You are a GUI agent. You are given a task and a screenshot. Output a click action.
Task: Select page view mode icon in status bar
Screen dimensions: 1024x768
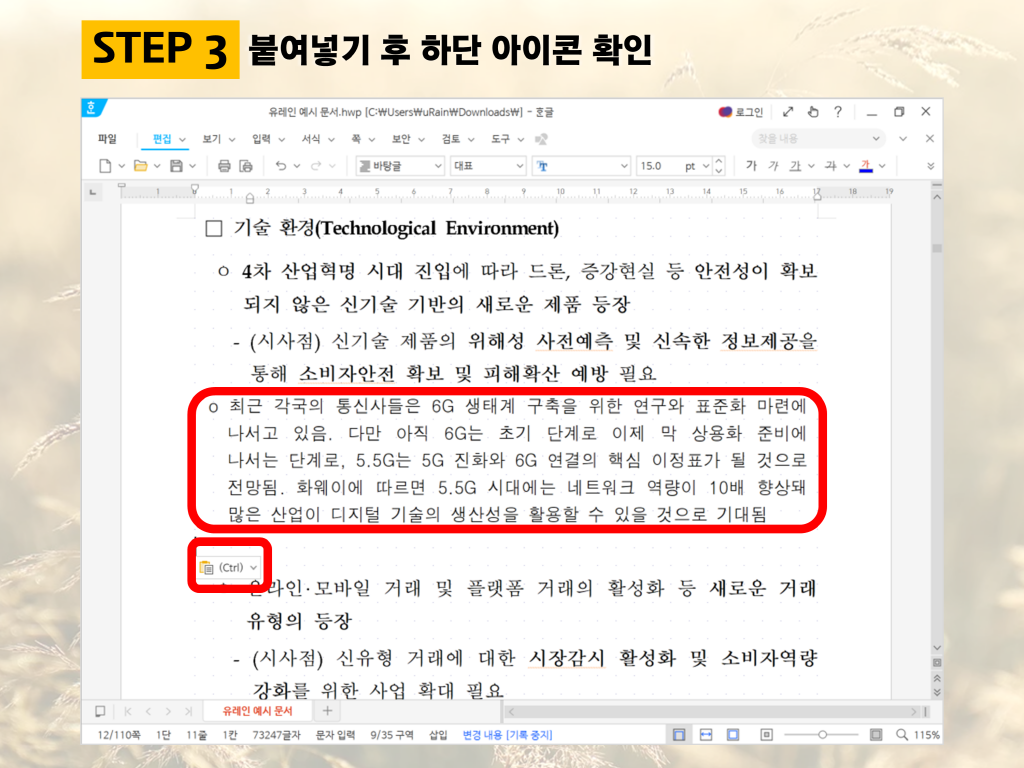tap(679, 735)
